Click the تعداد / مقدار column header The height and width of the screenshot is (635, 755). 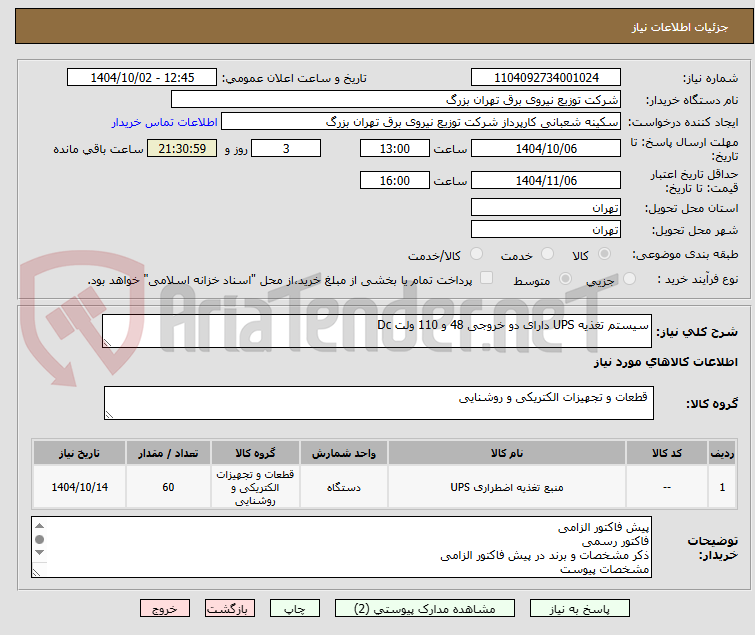pyautogui.click(x=168, y=453)
